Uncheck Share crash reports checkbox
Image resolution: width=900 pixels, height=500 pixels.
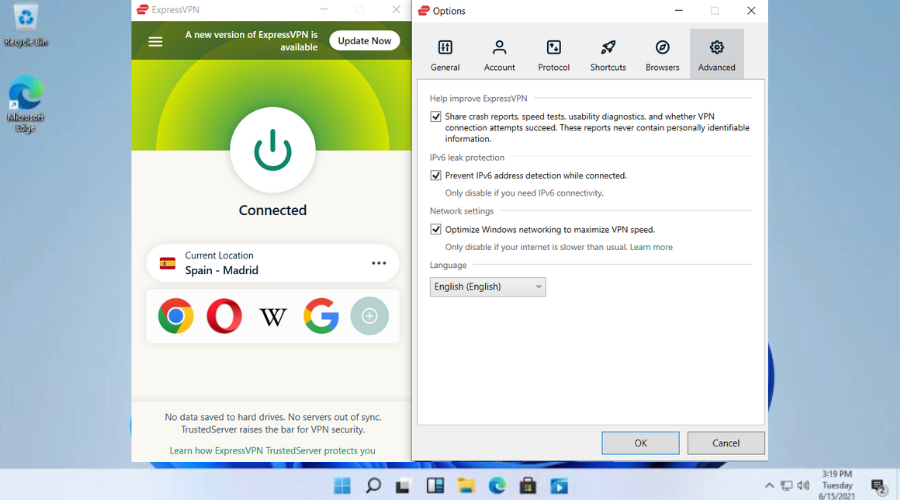(x=436, y=116)
